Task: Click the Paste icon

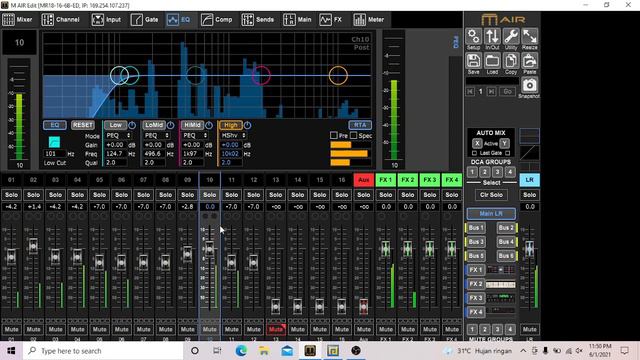Action: (x=530, y=61)
